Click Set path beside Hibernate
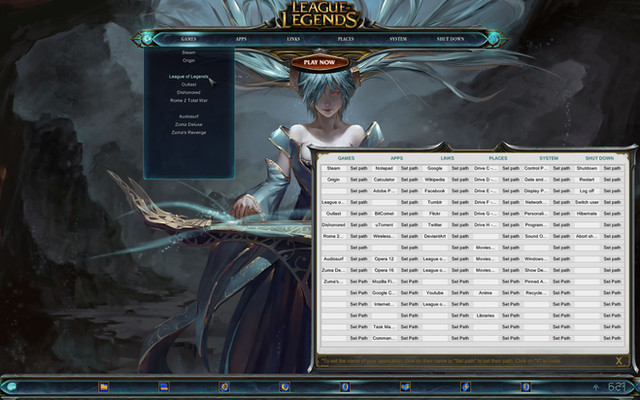Viewport: 640px width, 400px height. tap(612, 213)
